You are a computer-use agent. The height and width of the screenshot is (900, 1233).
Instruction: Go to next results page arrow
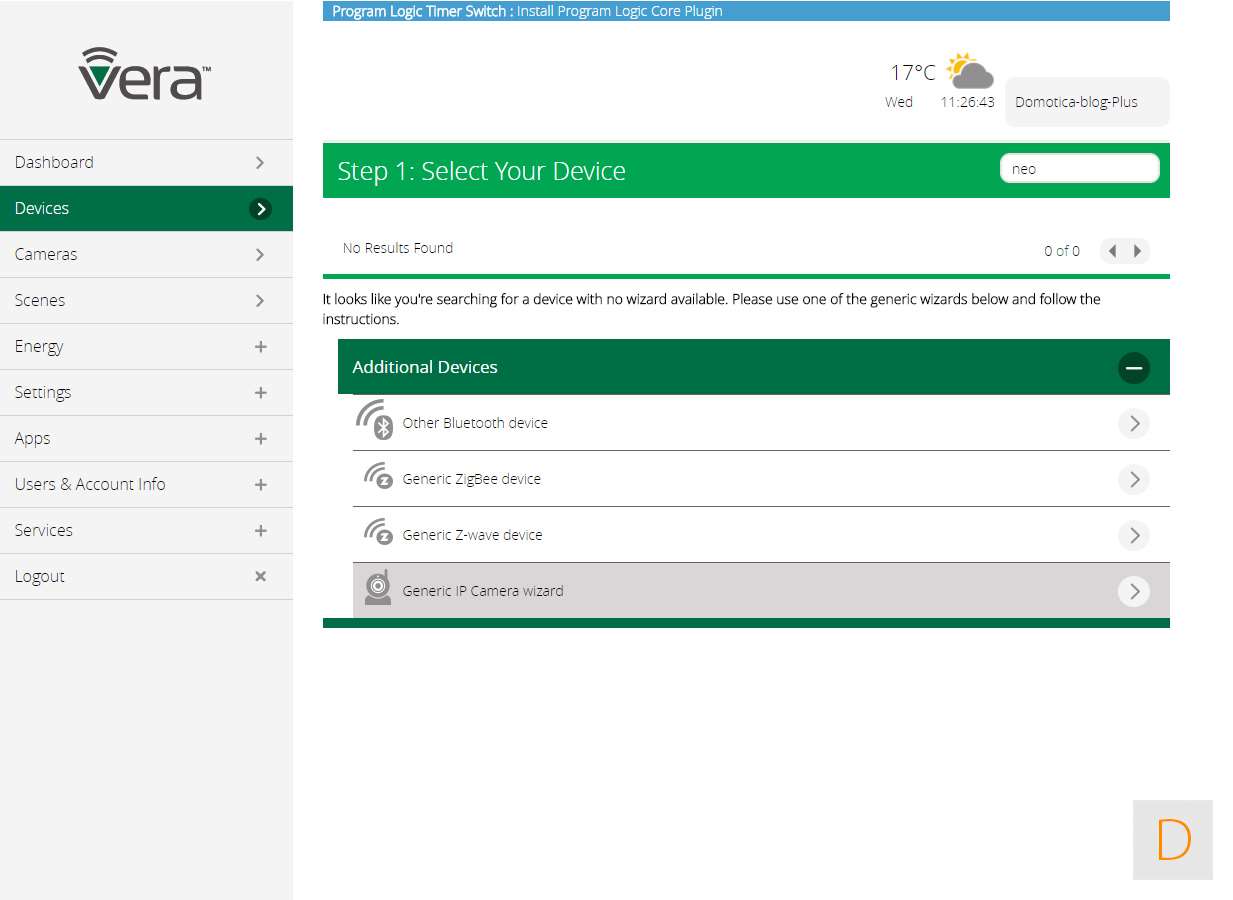[x=1137, y=251]
